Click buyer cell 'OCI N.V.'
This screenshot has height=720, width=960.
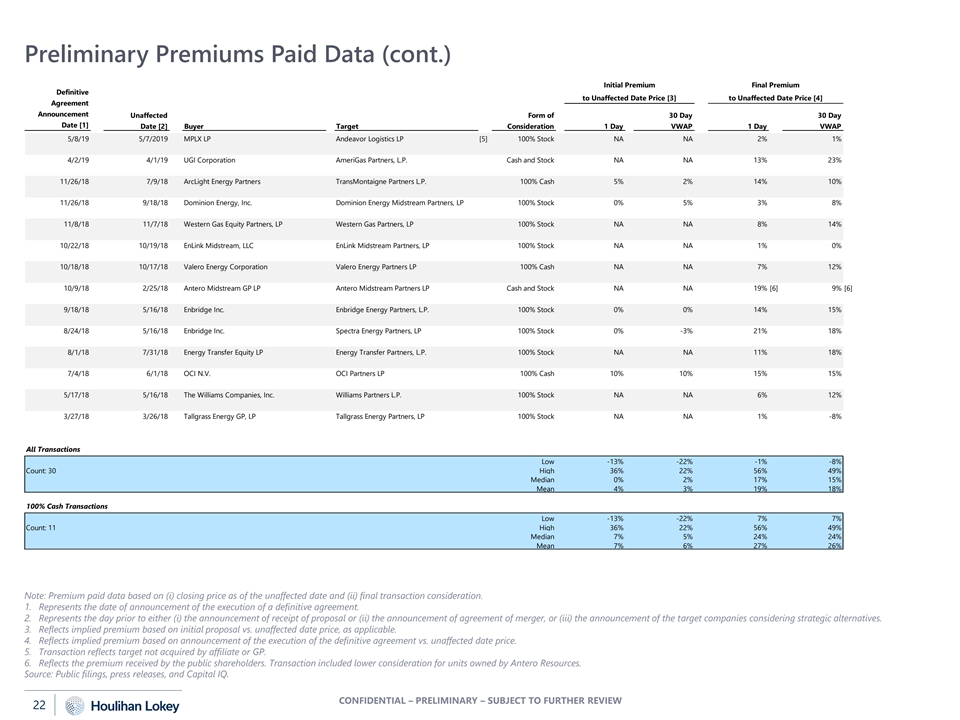click(197, 373)
